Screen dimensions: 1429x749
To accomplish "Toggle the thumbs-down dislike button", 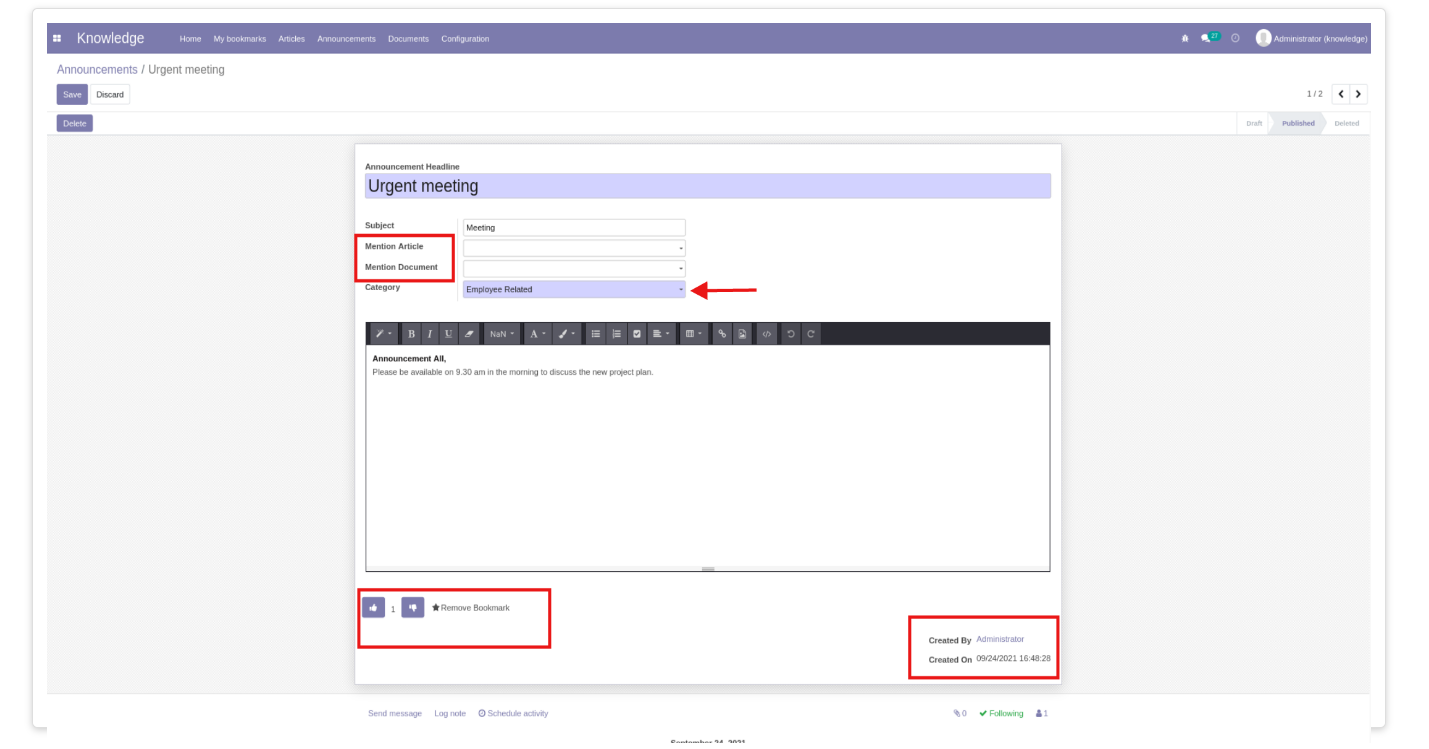I will tap(413, 607).
